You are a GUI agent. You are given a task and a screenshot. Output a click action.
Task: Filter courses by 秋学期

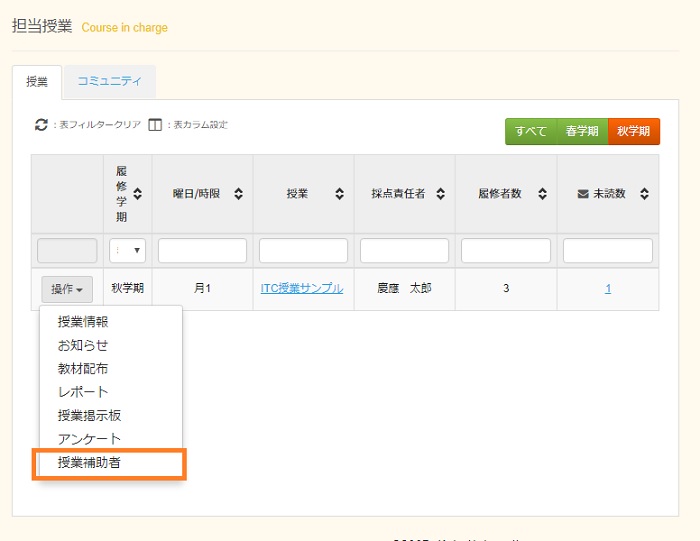coord(634,131)
